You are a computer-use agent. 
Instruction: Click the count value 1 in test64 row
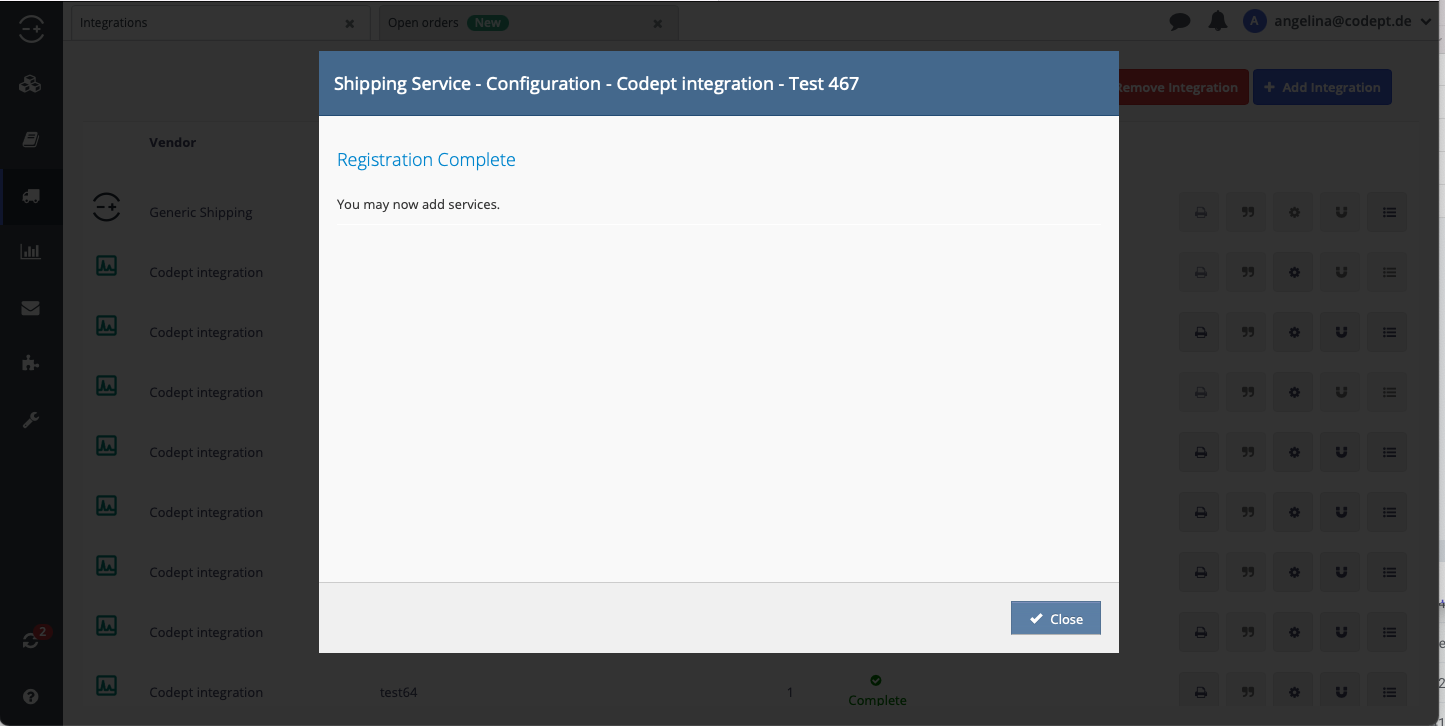pos(790,692)
